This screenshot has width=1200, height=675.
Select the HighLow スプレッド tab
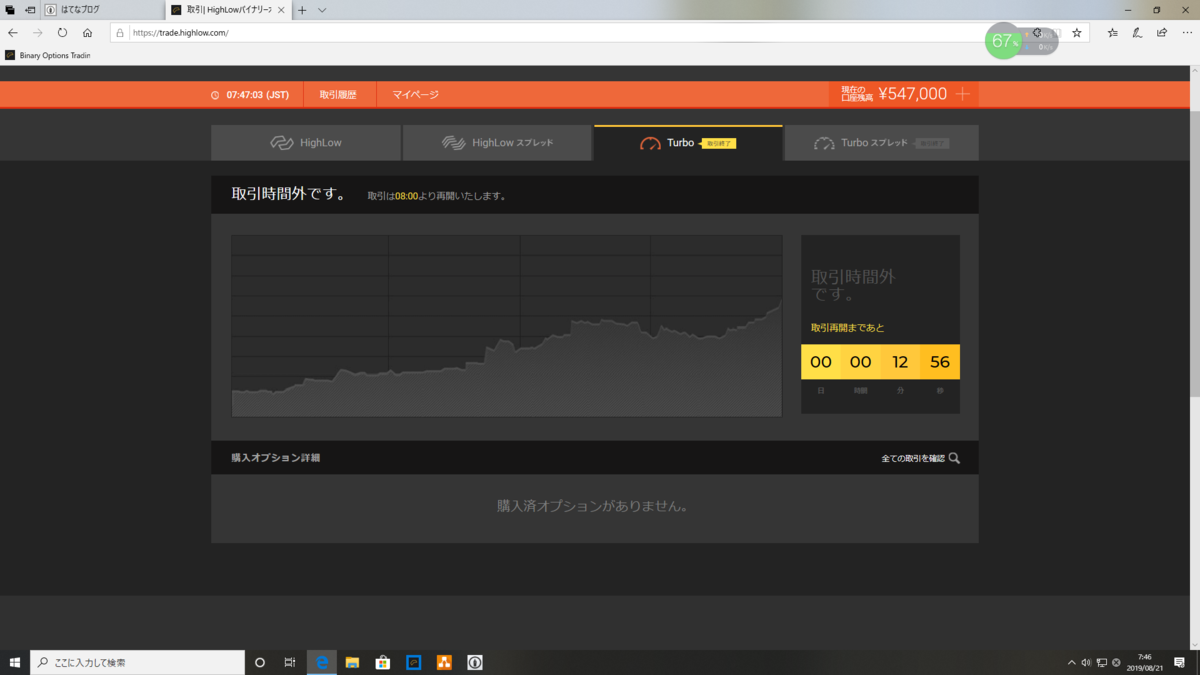coord(497,143)
